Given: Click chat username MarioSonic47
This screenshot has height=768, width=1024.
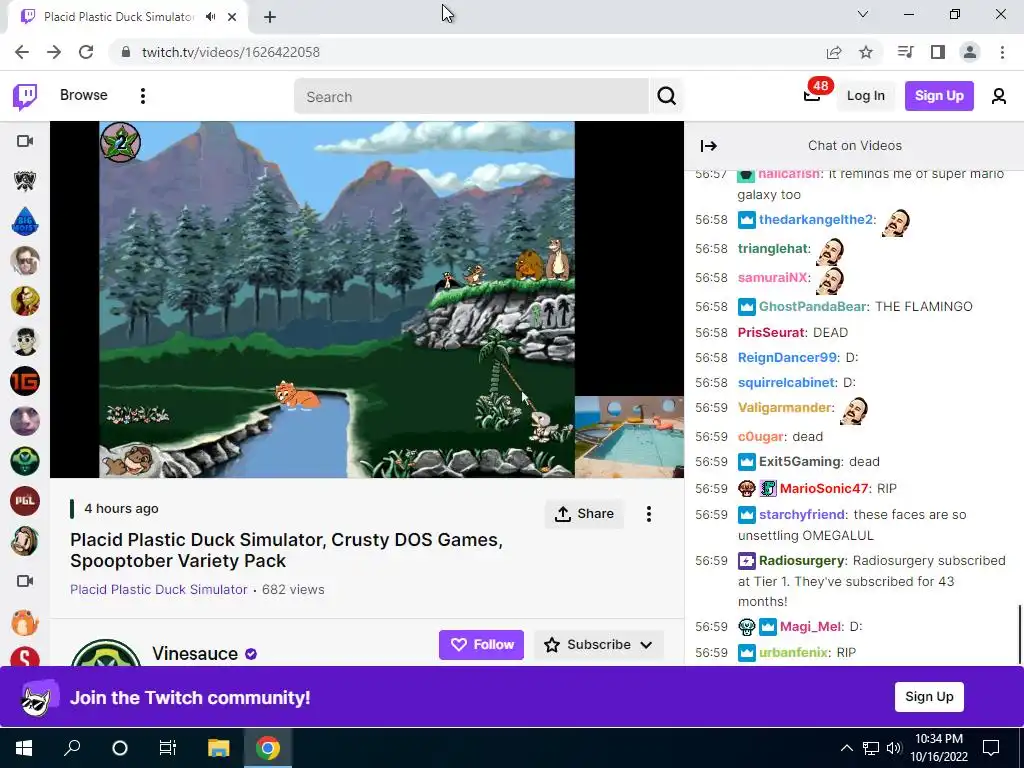Looking at the screenshot, I should click(x=824, y=488).
